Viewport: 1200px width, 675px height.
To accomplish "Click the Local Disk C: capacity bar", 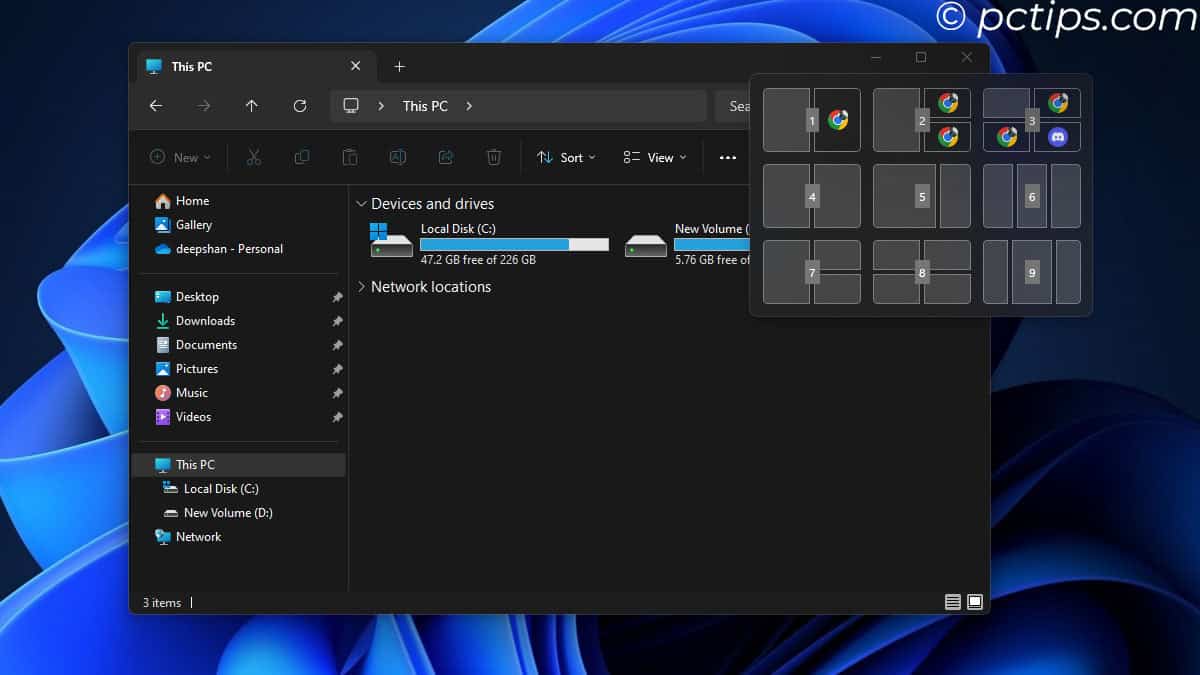I will (514, 243).
